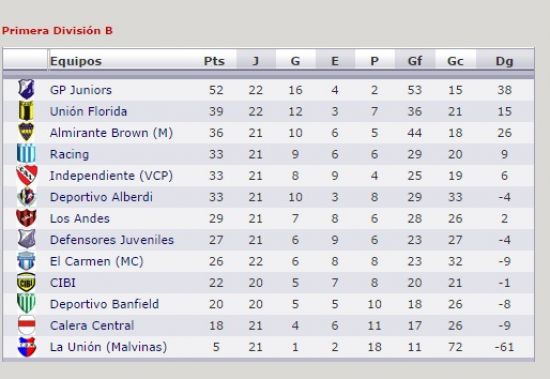The height and width of the screenshot is (379, 550).
Task: Open the Defensores Juveniles team link
Action: click(x=112, y=240)
